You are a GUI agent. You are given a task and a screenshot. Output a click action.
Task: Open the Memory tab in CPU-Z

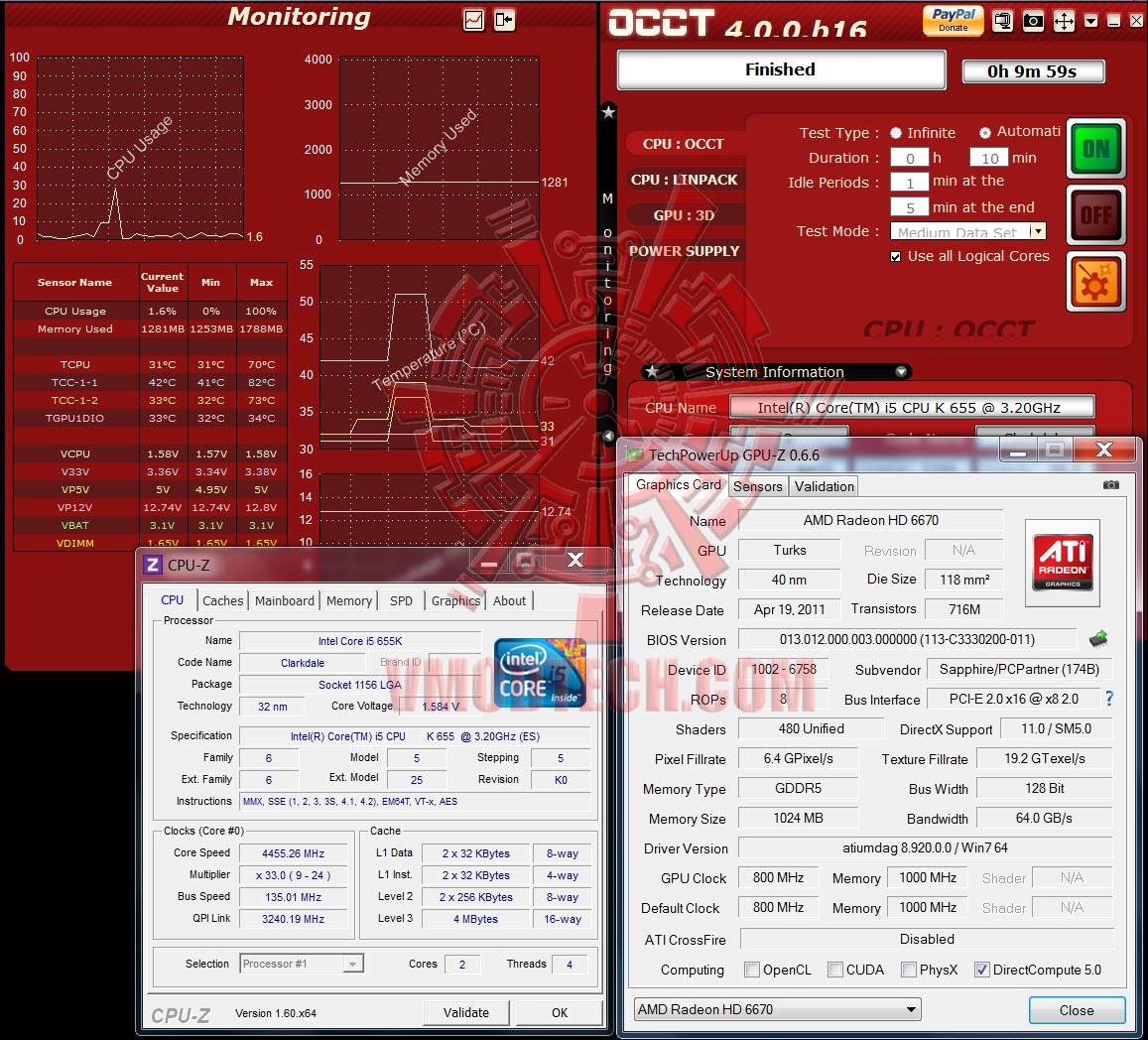348,600
